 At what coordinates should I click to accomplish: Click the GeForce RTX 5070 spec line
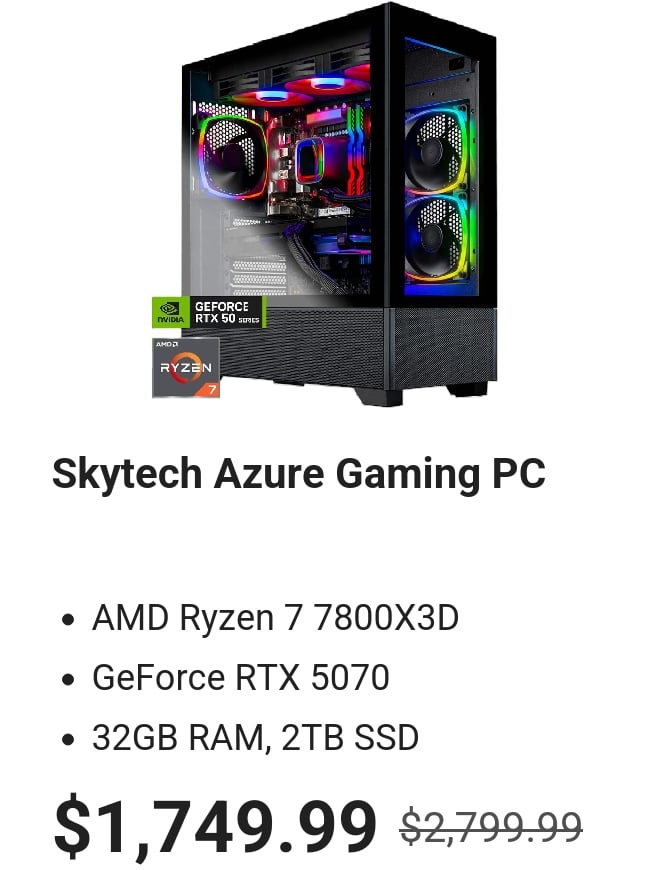241,677
